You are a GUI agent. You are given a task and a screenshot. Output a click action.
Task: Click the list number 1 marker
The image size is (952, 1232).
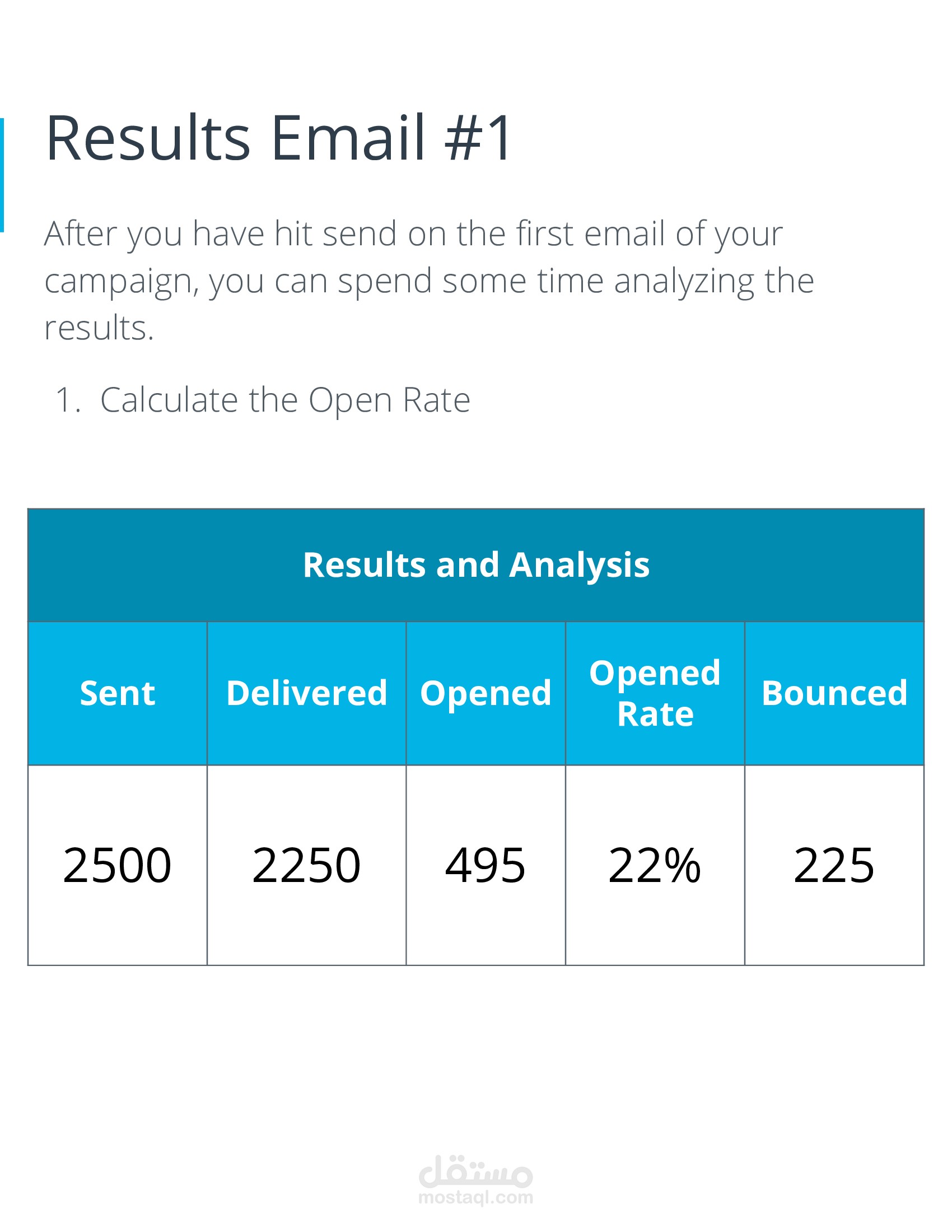click(68, 400)
